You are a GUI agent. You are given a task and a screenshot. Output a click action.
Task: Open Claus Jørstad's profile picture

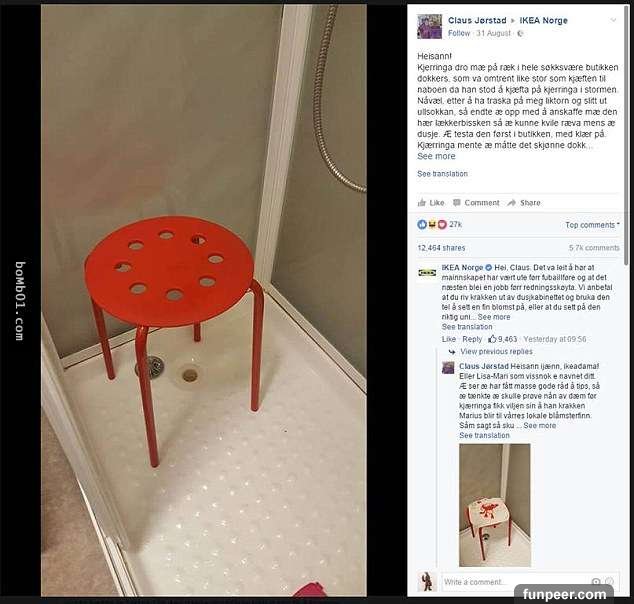[429, 26]
